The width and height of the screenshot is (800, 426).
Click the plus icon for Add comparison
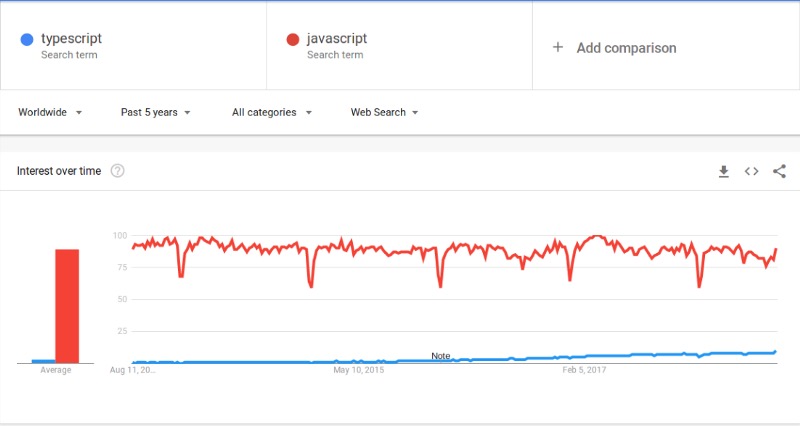[558, 47]
